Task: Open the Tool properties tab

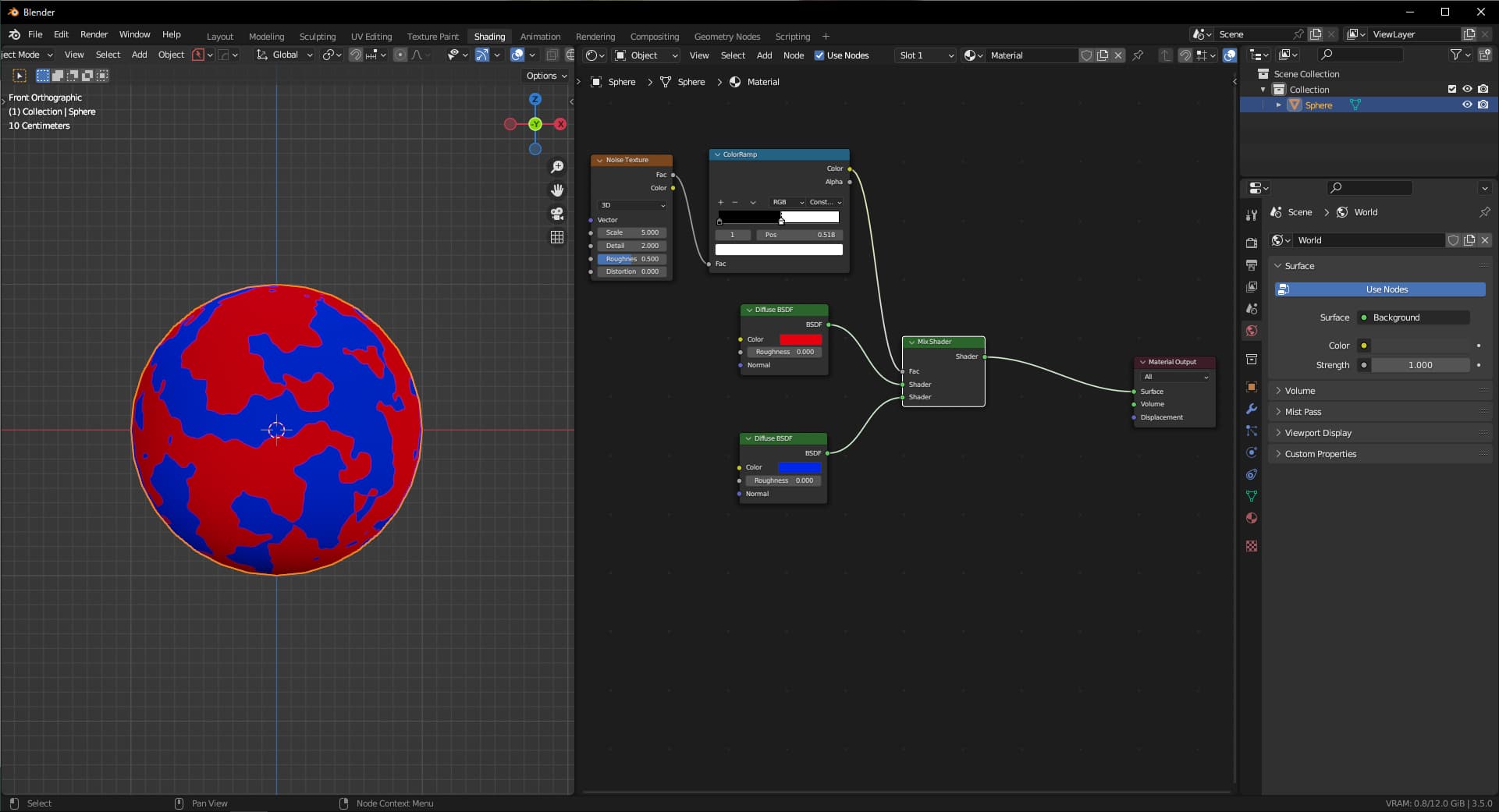Action: coord(1252,215)
